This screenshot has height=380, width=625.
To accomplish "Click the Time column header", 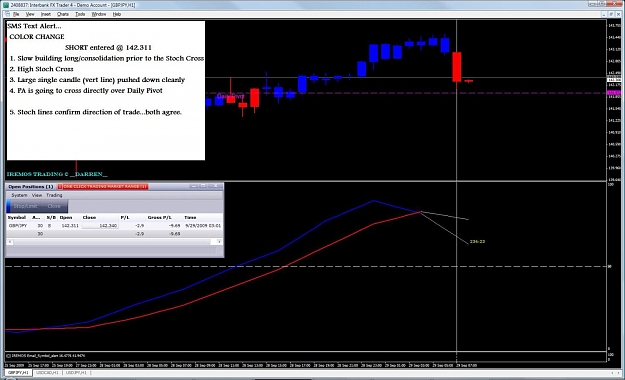I will [190, 217].
